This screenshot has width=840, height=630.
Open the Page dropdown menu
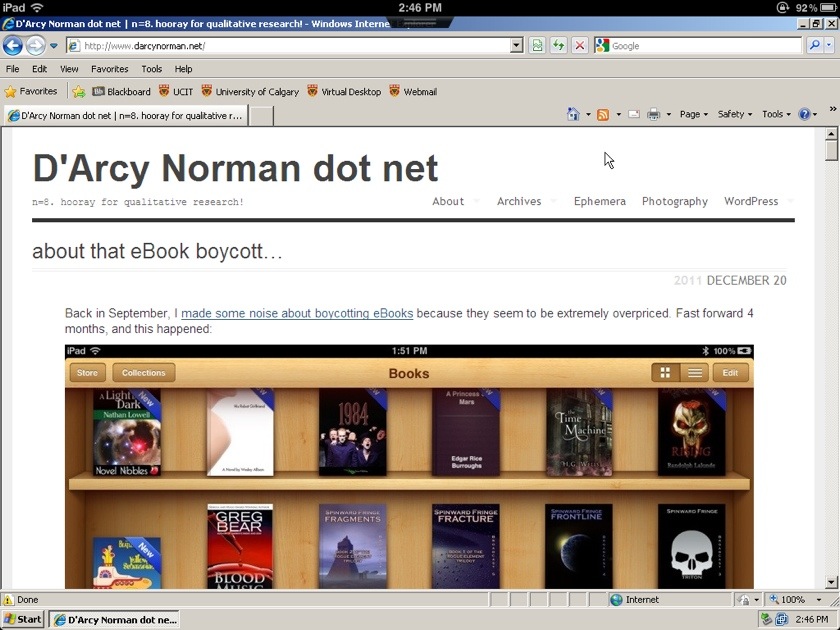tap(693, 115)
